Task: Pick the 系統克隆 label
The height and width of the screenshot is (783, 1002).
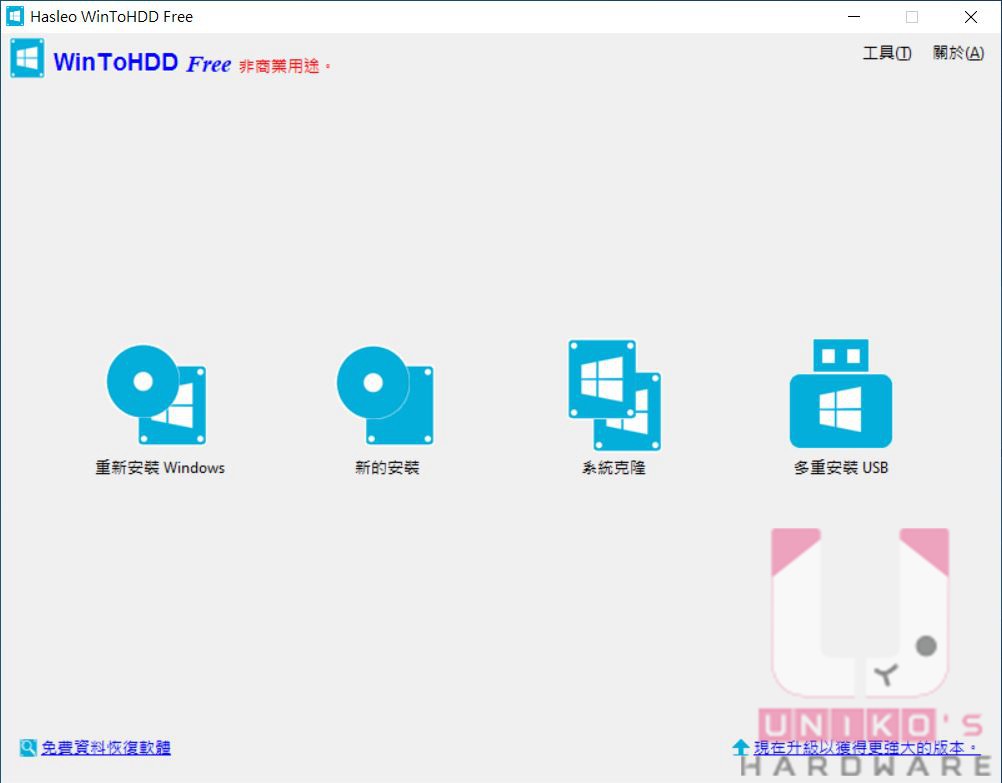Action: 613,468
